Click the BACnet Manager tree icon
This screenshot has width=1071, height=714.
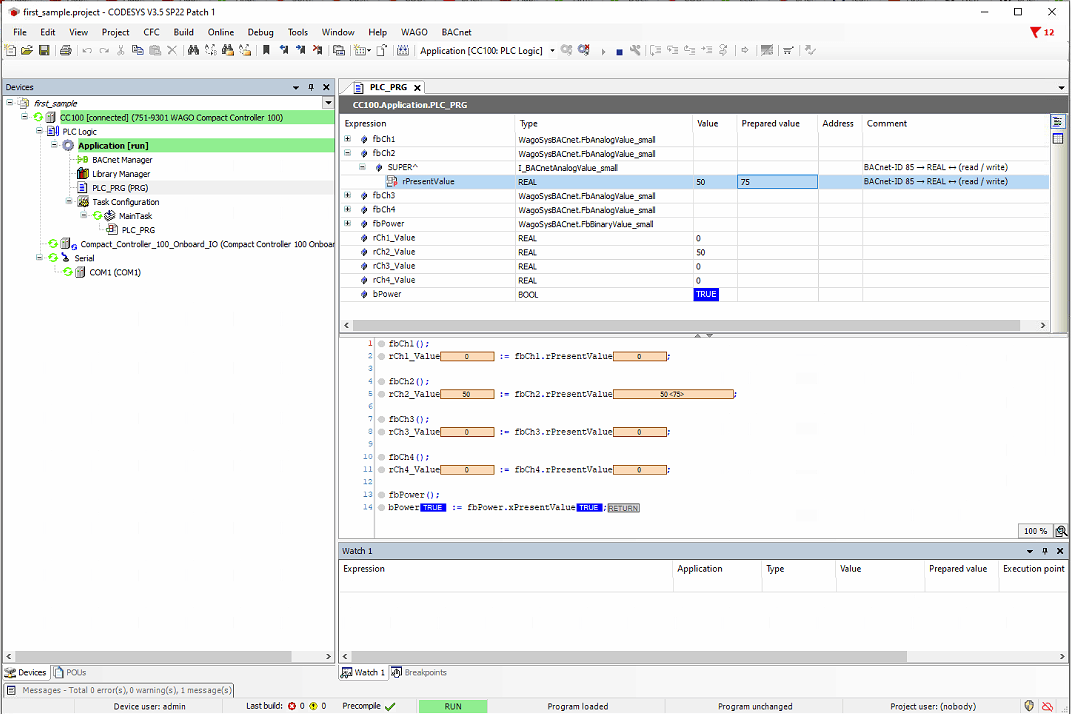(83, 160)
